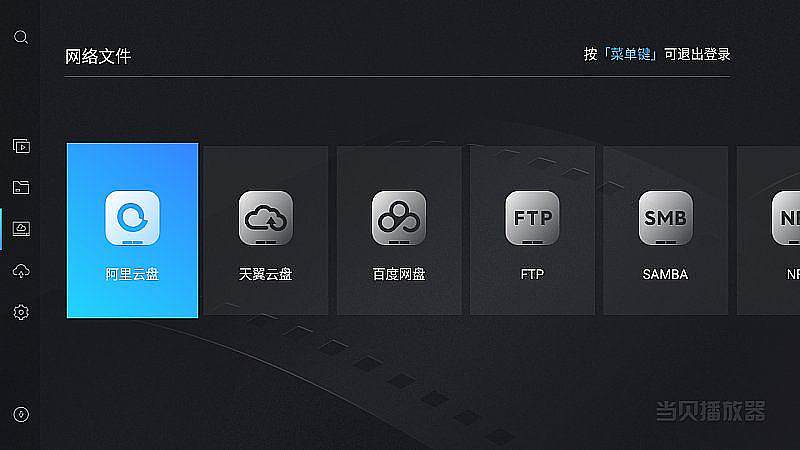Image resolution: width=800 pixels, height=450 pixels.
Task: Click the 菜单键 highlighted hint text
Action: pos(631,54)
